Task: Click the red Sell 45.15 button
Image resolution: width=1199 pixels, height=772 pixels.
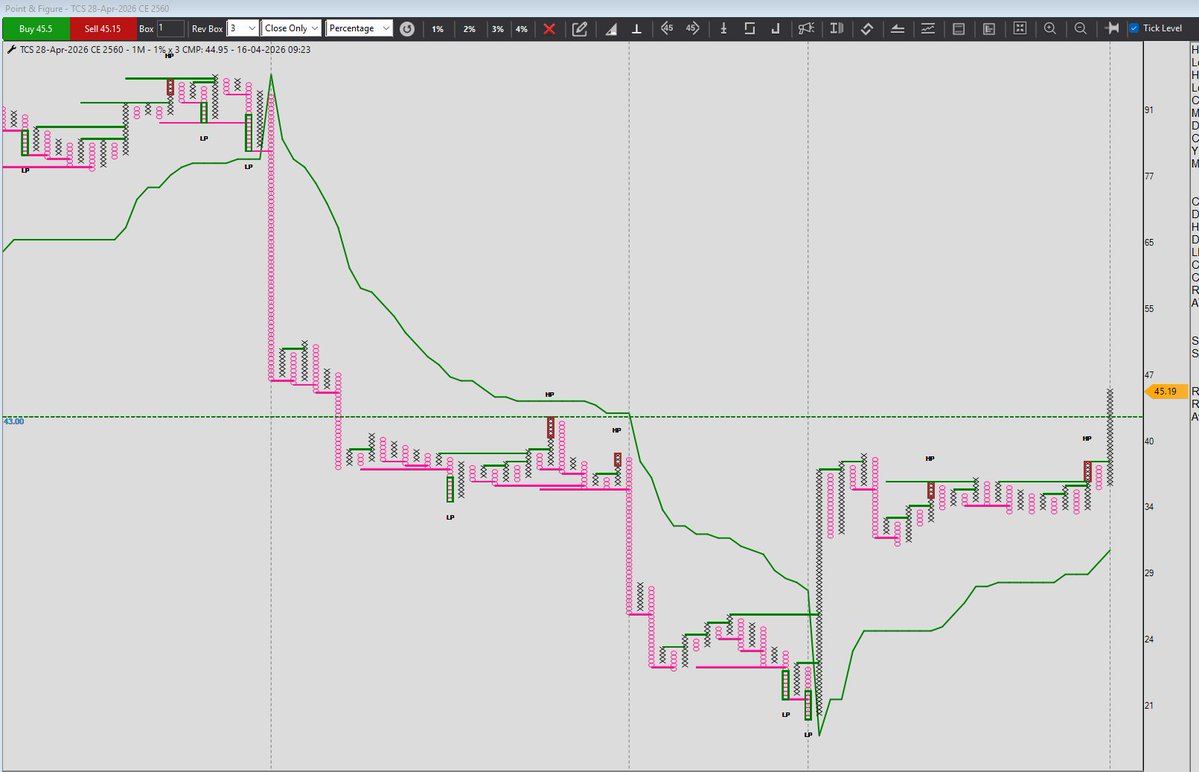Action: (x=102, y=28)
